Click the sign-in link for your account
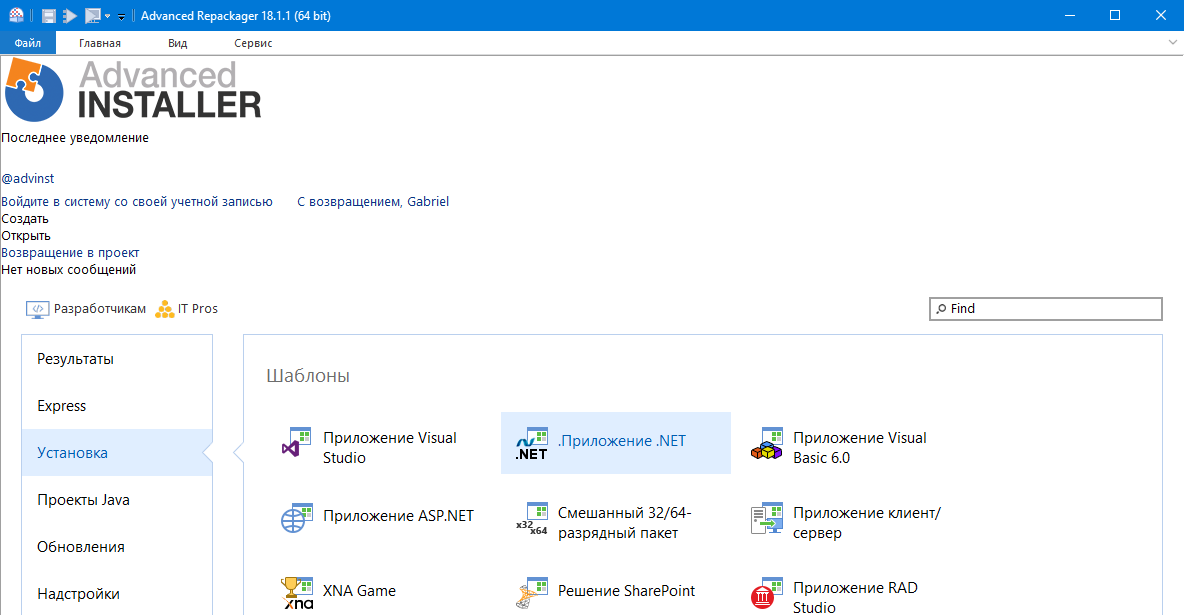Image resolution: width=1184 pixels, height=616 pixels. pyautogui.click(x=137, y=201)
